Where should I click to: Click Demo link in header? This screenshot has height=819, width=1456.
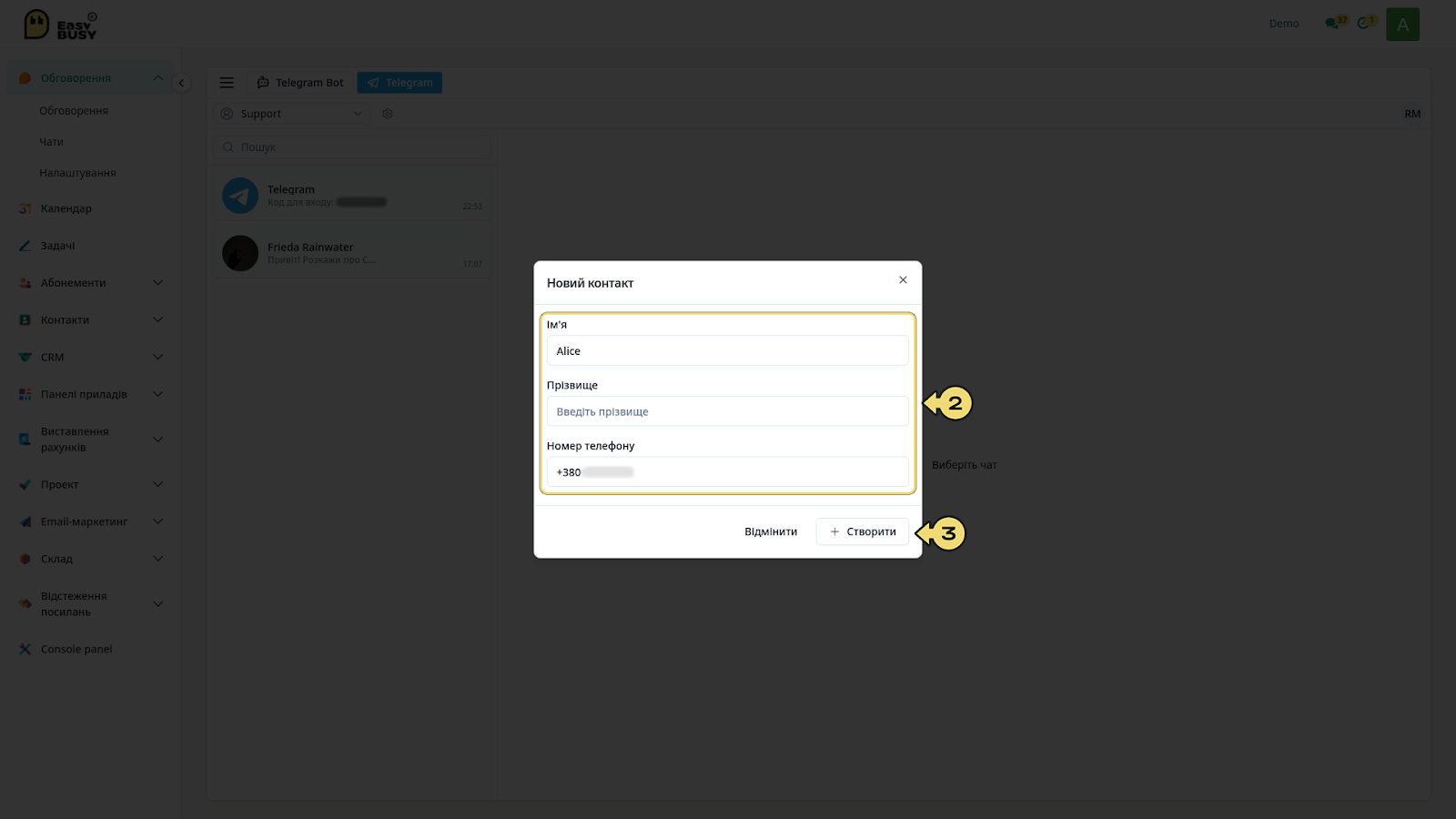1284,24
